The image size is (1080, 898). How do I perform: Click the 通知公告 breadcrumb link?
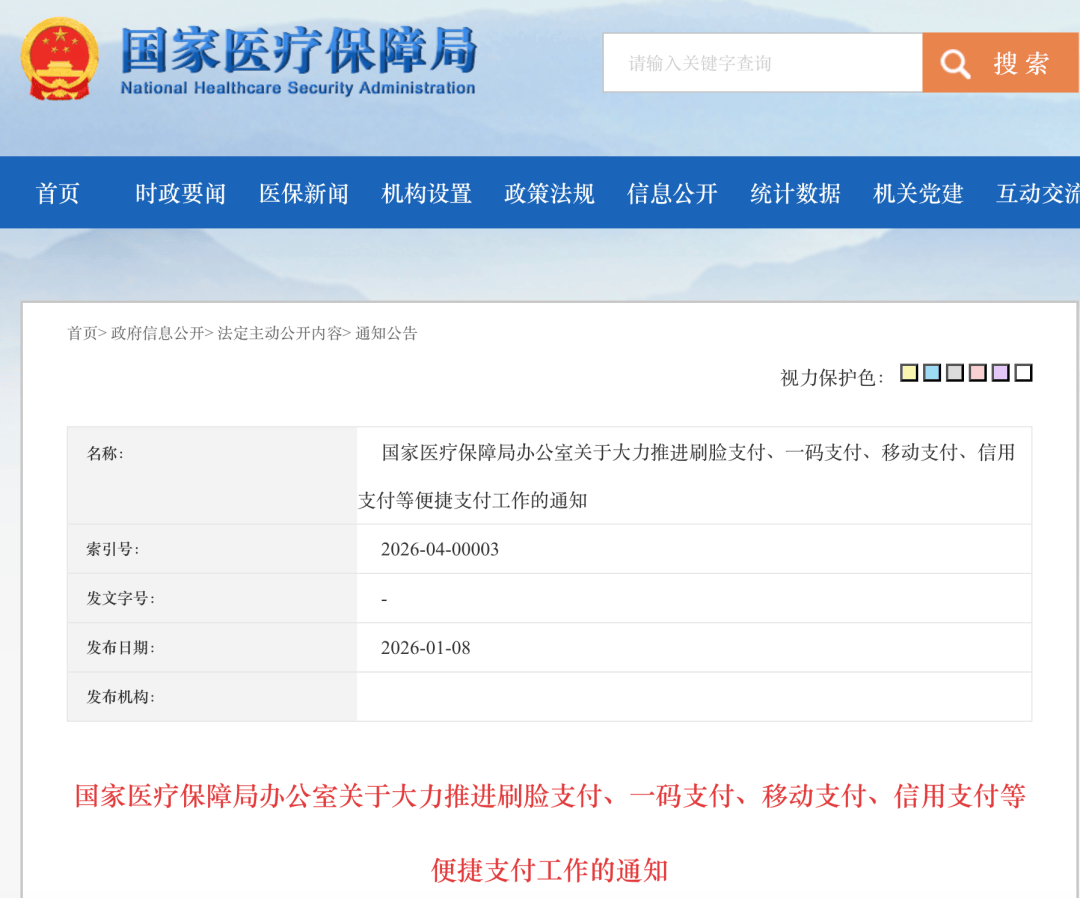tap(387, 333)
